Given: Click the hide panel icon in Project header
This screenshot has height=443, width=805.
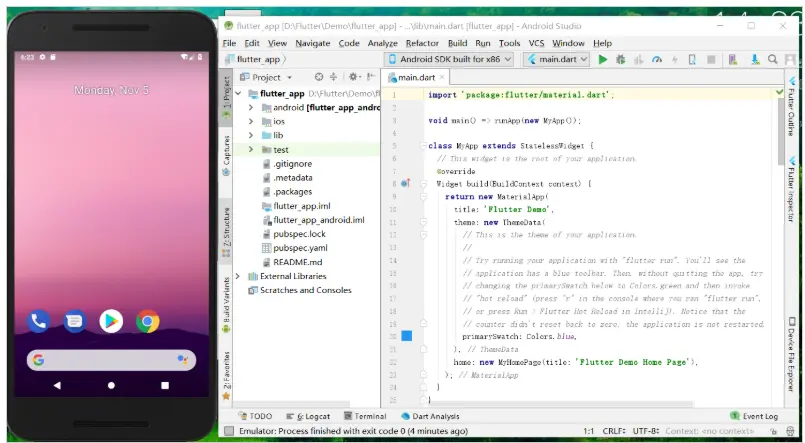Looking at the screenshot, I should 371,77.
